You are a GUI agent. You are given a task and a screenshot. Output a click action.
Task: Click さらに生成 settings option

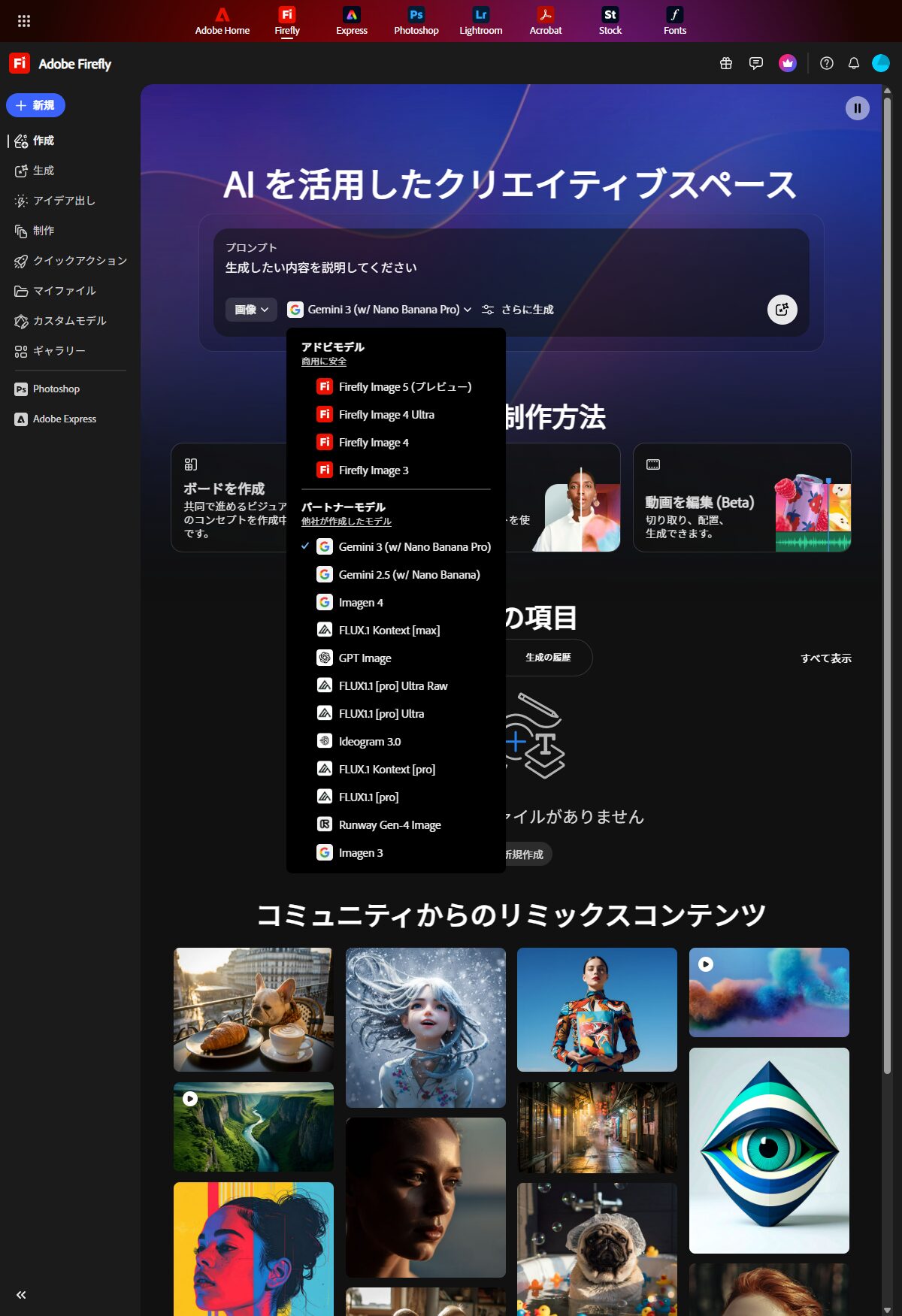tap(518, 310)
